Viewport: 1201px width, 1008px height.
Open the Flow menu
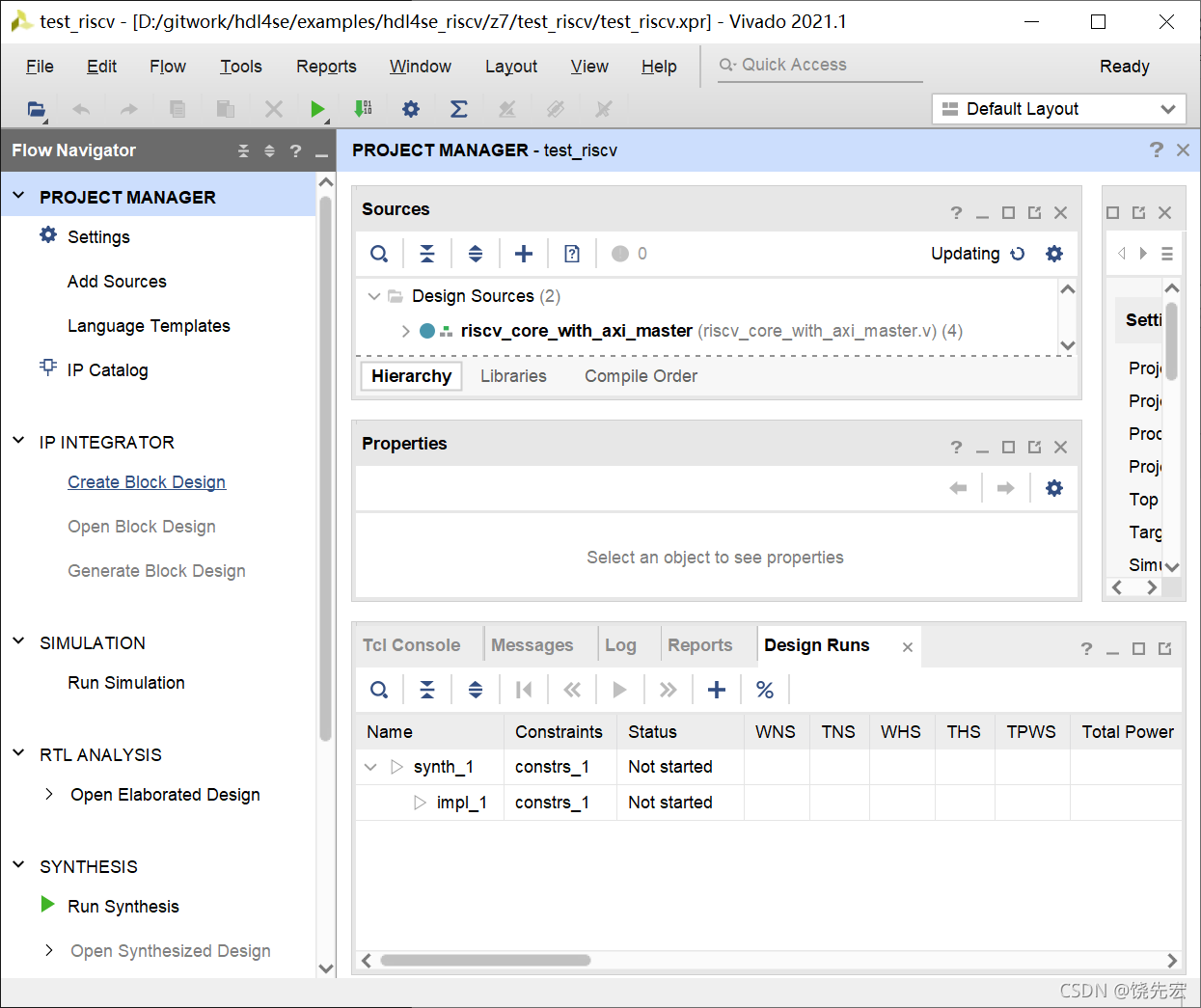(168, 67)
